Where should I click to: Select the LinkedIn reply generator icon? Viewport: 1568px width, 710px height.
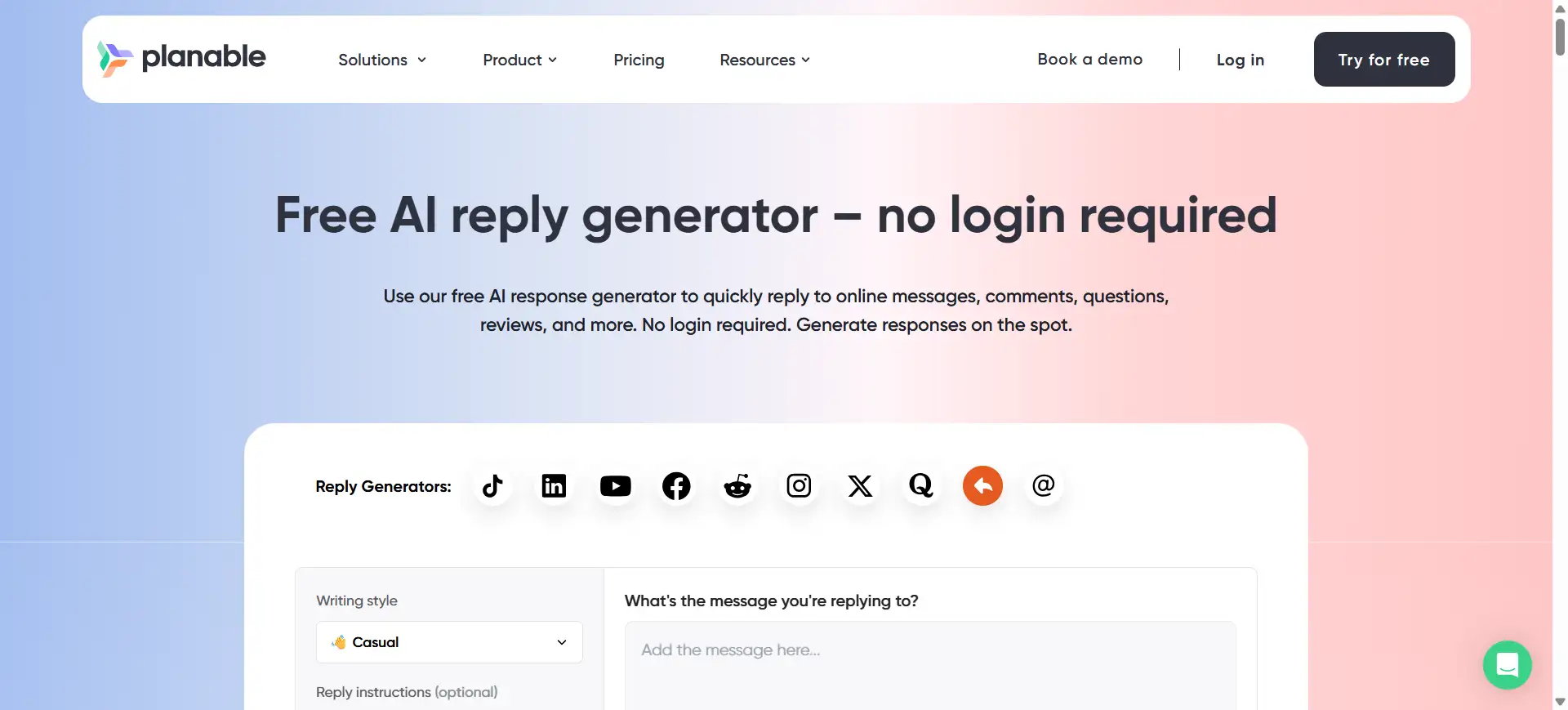click(x=554, y=486)
